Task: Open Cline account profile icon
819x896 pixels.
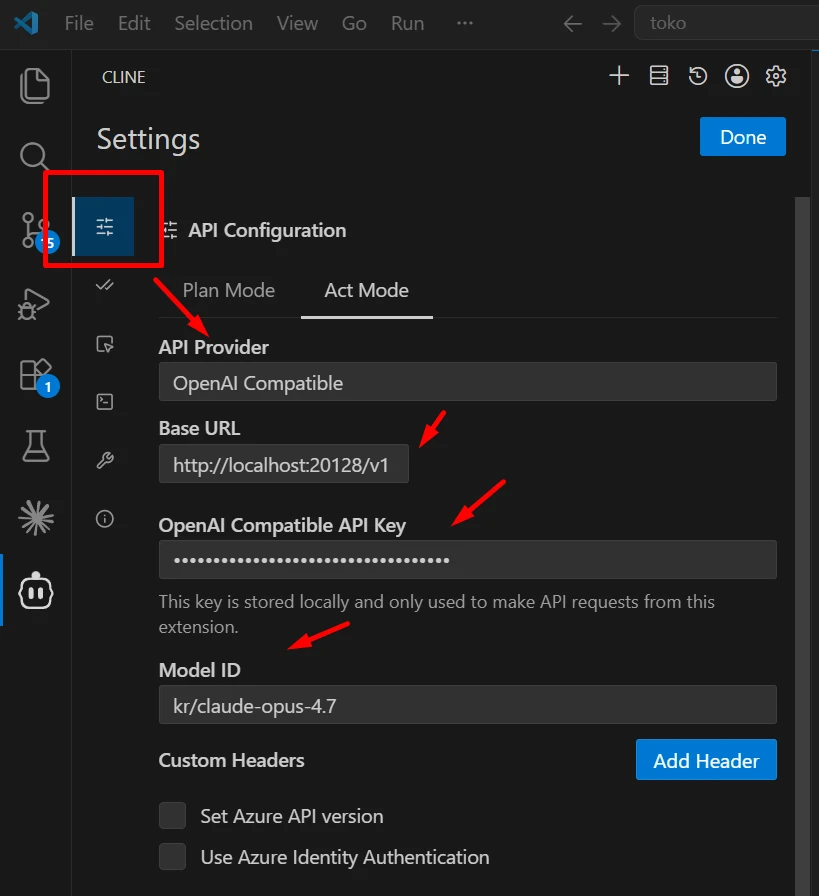Action: (x=737, y=75)
